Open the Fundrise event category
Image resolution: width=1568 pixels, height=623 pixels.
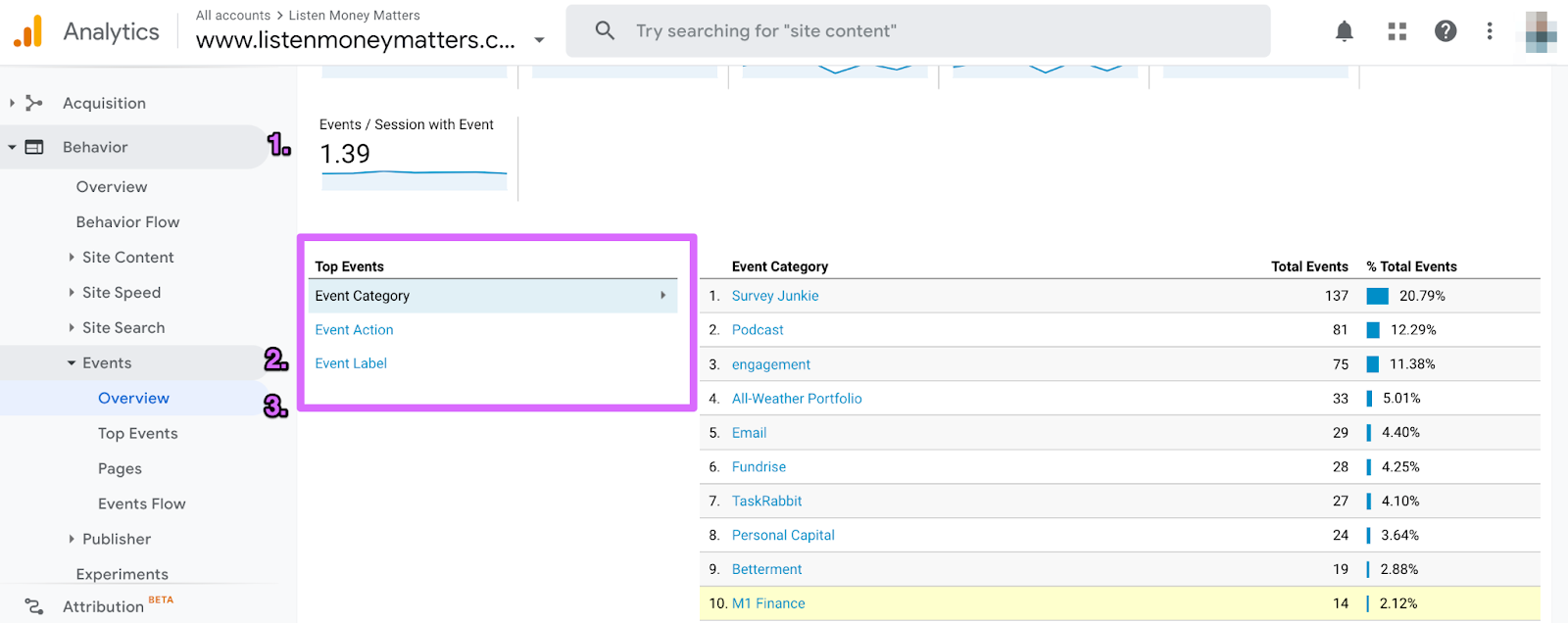point(759,467)
